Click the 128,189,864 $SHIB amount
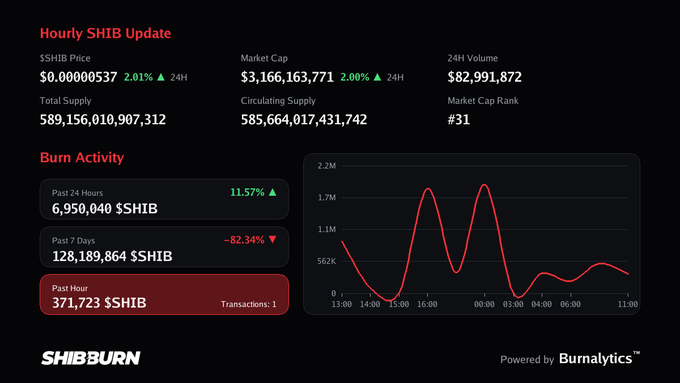The image size is (680, 383). point(112,256)
